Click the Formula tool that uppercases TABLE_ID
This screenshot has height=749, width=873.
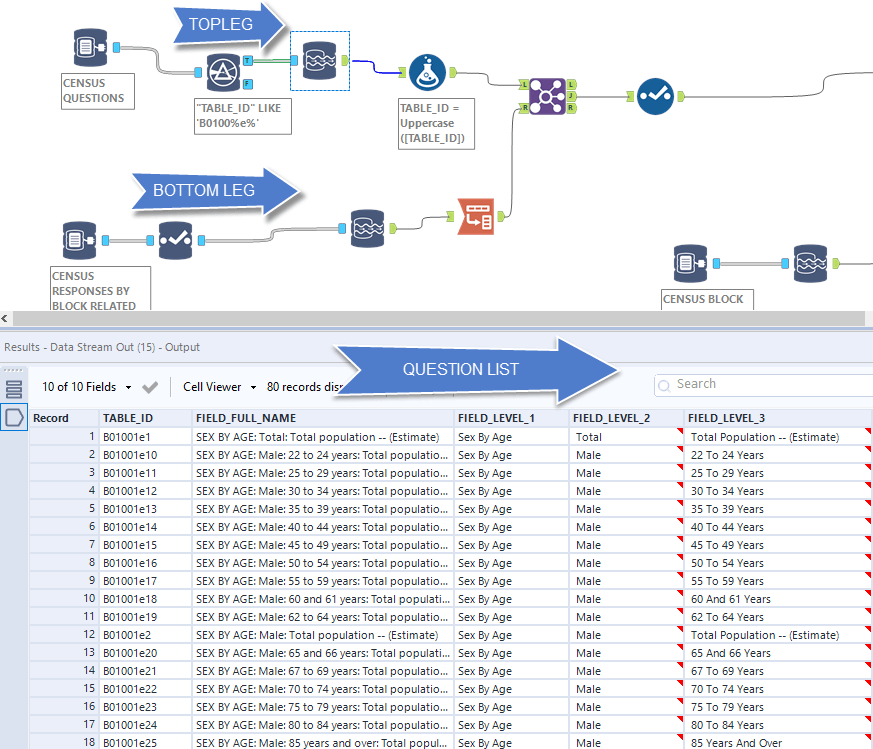[x=427, y=71]
